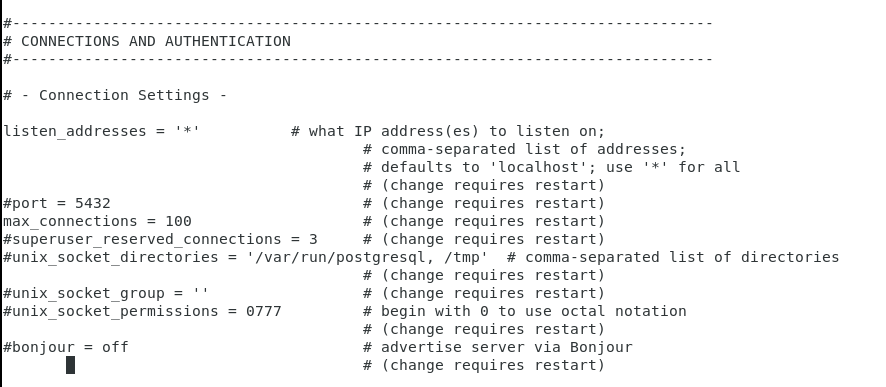The height and width of the screenshot is (387, 886).
Task: Click the '/var/run/postgresql, /tmp' path value
Action: 367,257
